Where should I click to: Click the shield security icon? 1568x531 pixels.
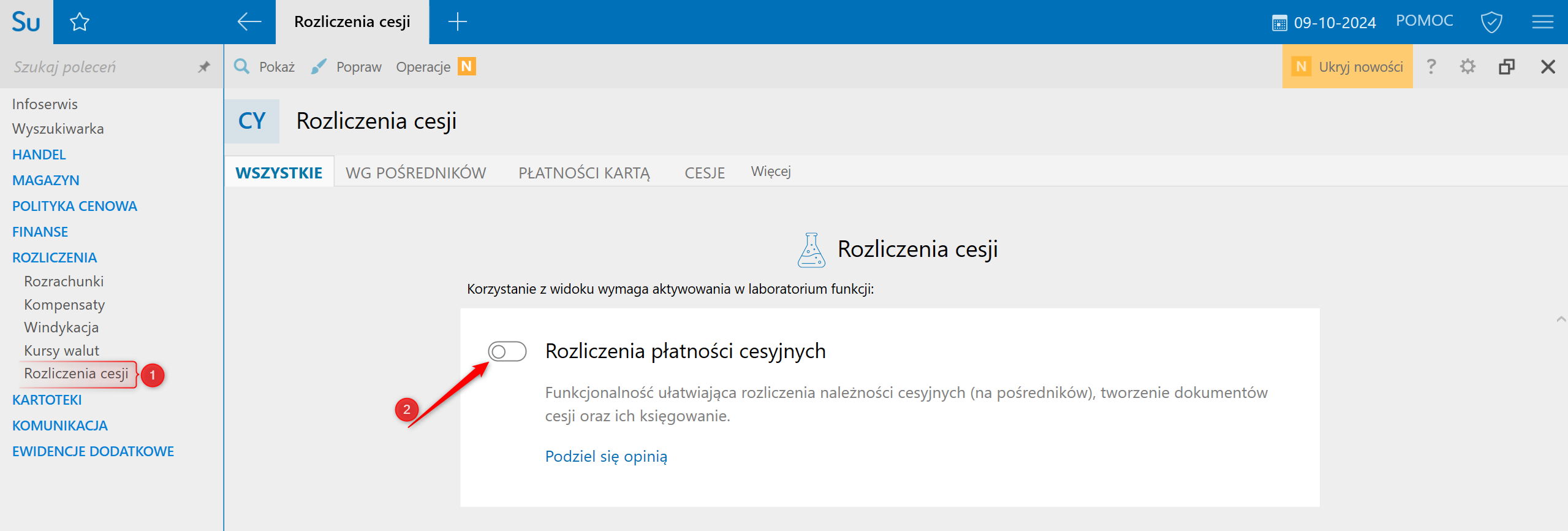click(1491, 23)
